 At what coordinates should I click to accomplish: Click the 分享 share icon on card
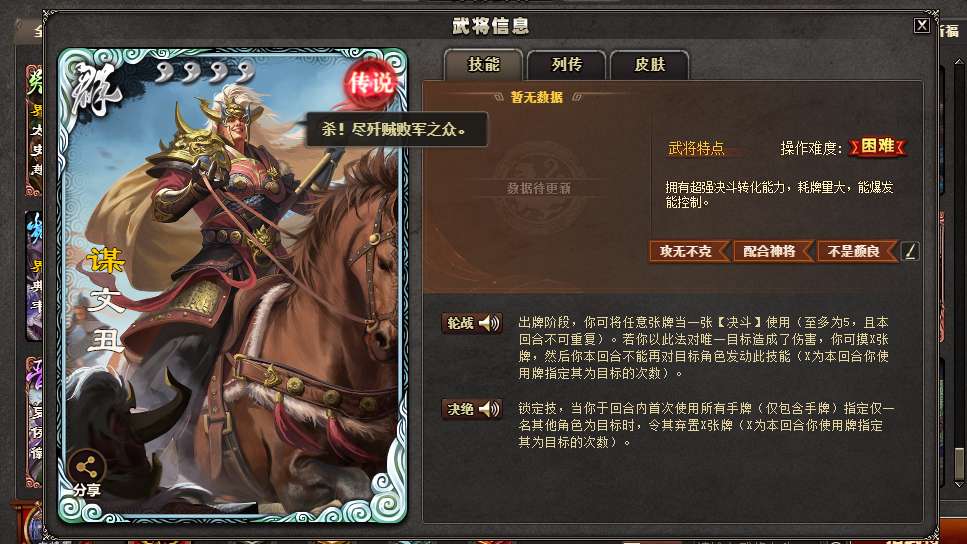(86, 473)
